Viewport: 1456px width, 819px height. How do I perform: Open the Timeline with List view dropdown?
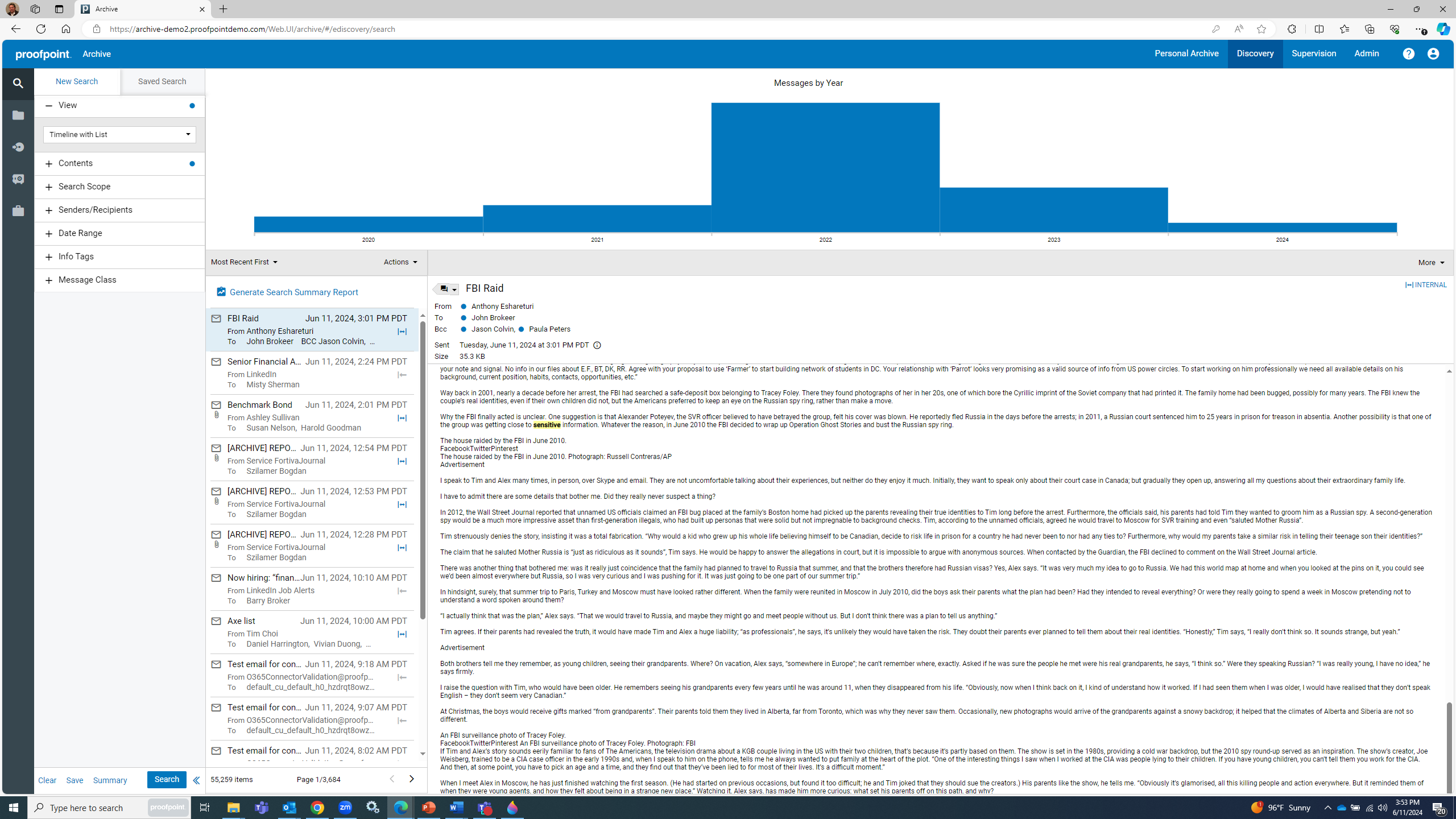pyautogui.click(x=119, y=134)
